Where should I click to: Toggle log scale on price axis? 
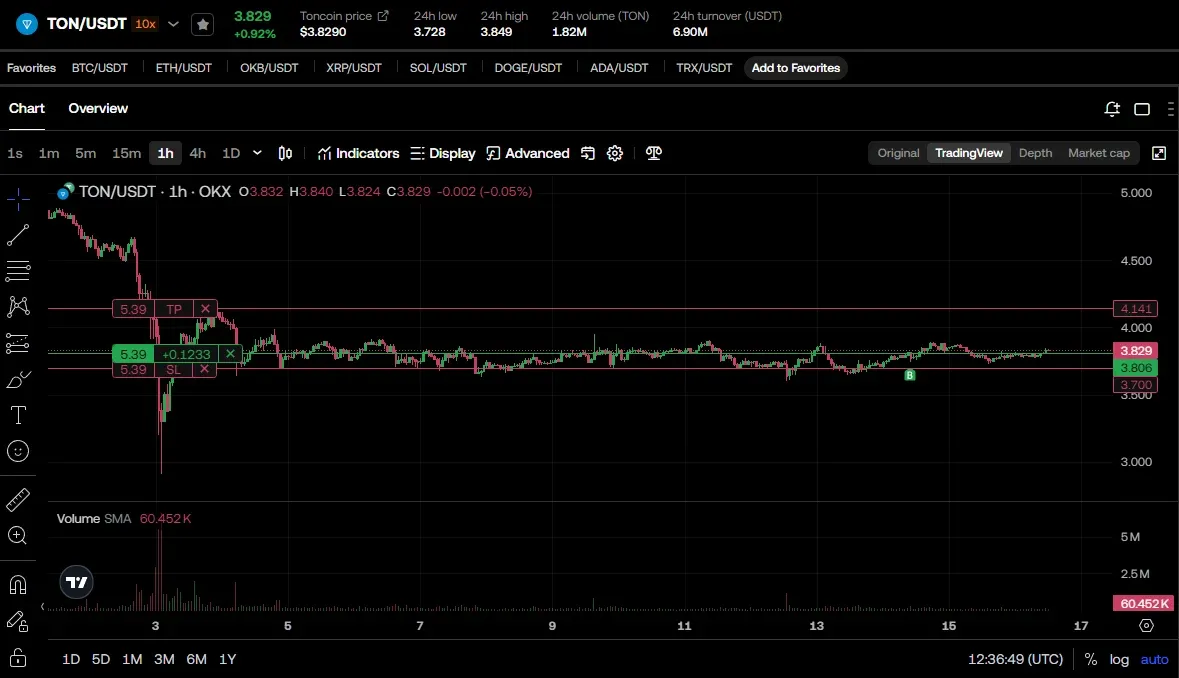(x=1119, y=660)
